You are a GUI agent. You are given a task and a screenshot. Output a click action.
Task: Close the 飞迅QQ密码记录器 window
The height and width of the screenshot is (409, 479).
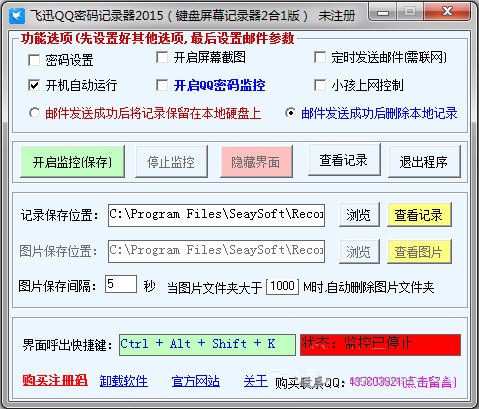click(447, 12)
